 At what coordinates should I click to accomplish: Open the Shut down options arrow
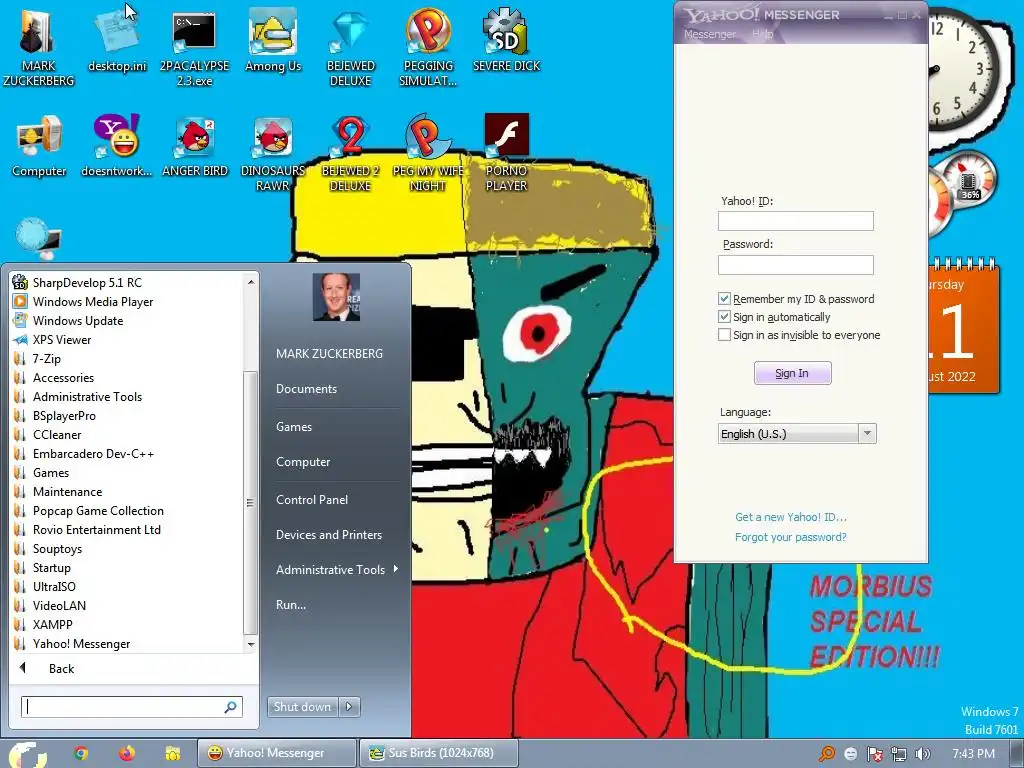(x=349, y=707)
